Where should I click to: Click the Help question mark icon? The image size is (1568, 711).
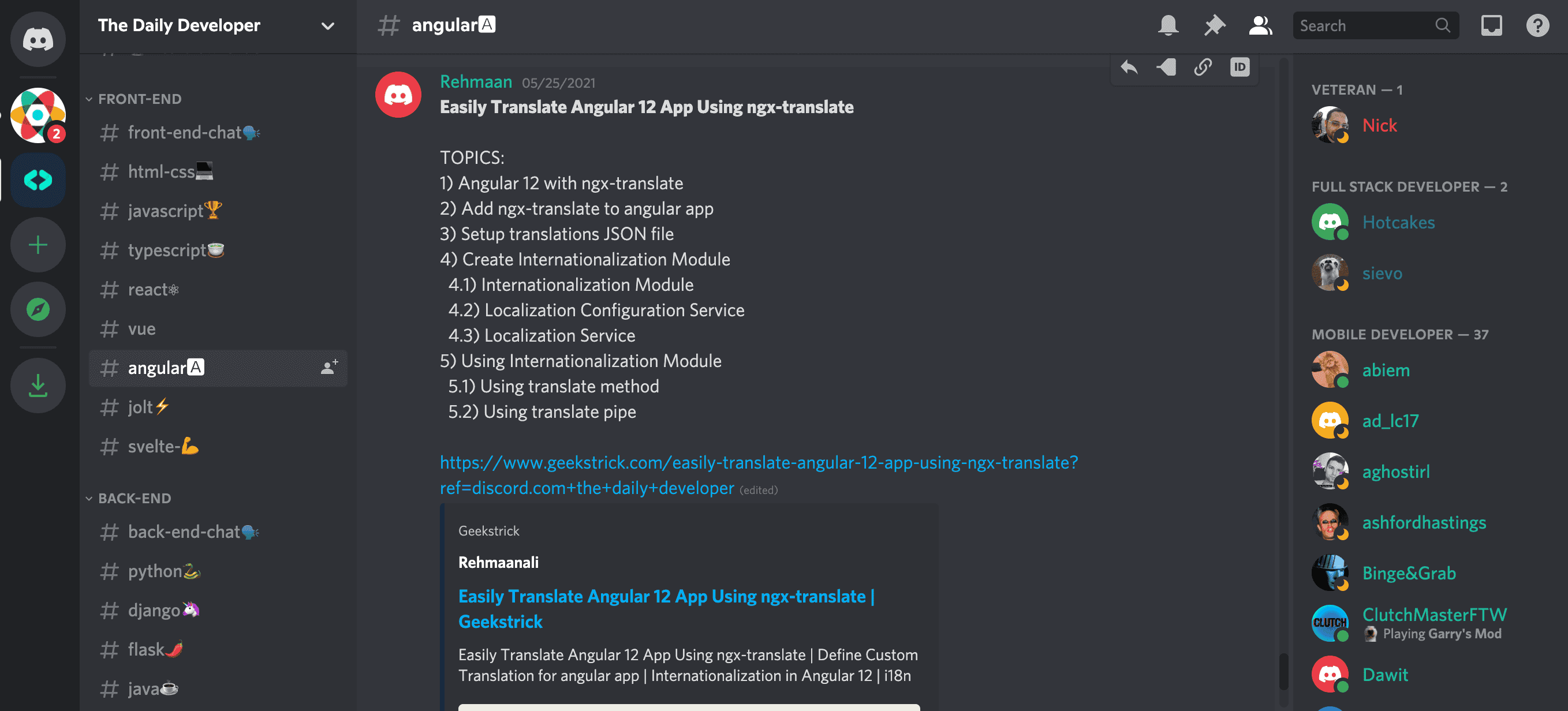click(1537, 25)
